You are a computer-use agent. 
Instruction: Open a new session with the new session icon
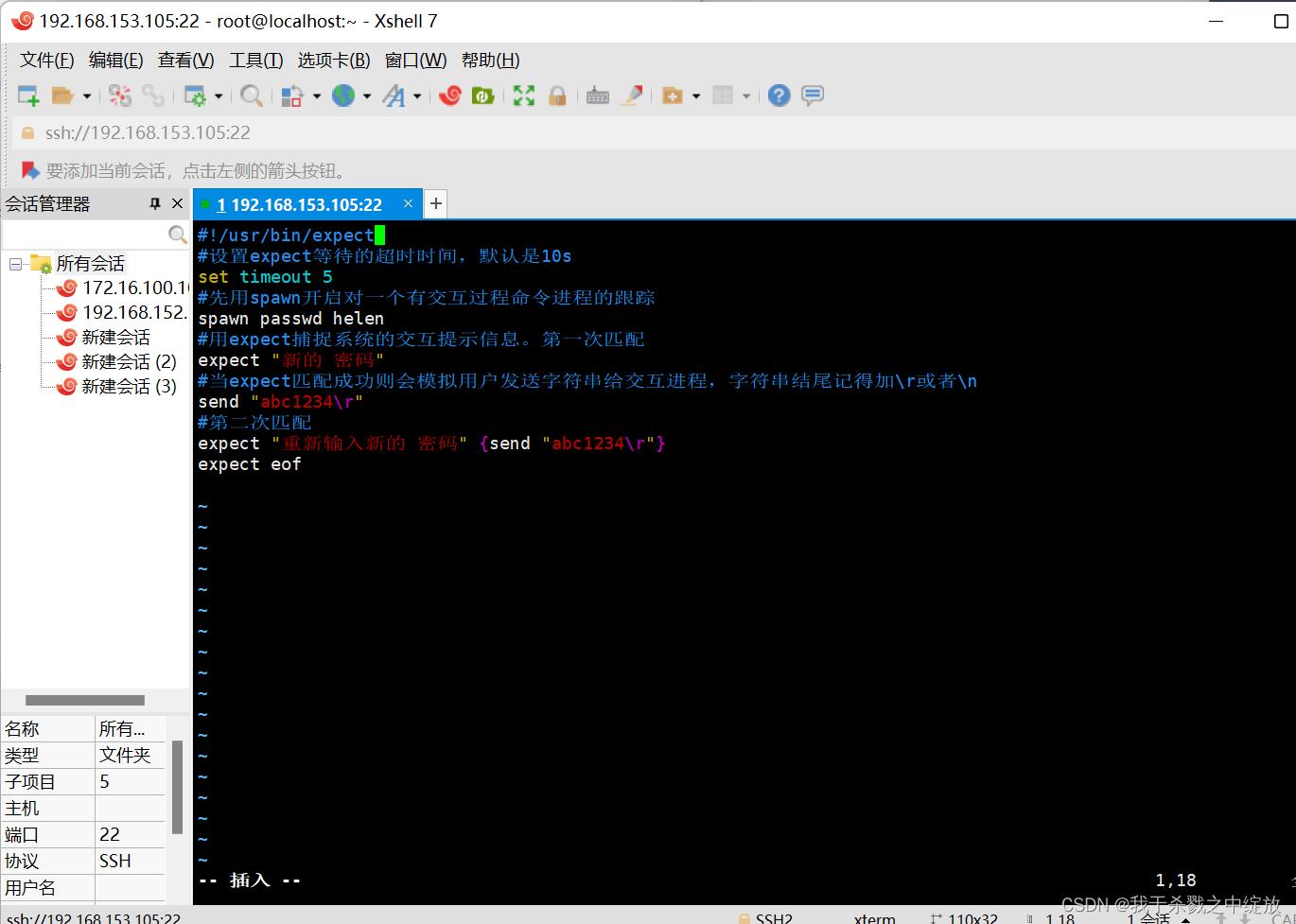click(26, 95)
